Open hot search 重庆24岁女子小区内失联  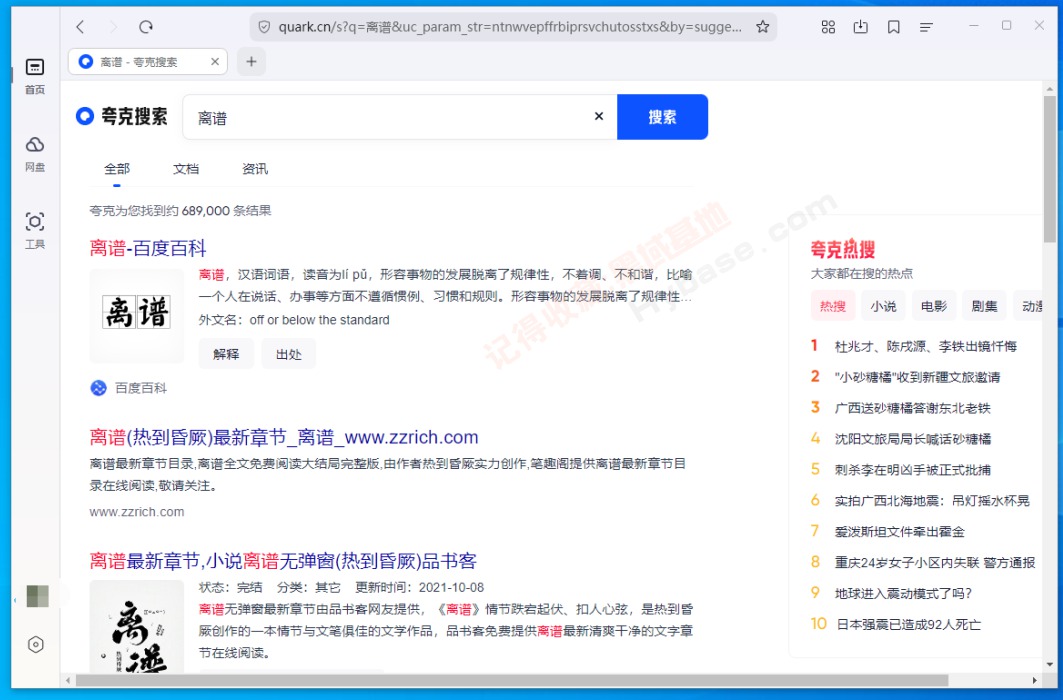click(x=935, y=562)
